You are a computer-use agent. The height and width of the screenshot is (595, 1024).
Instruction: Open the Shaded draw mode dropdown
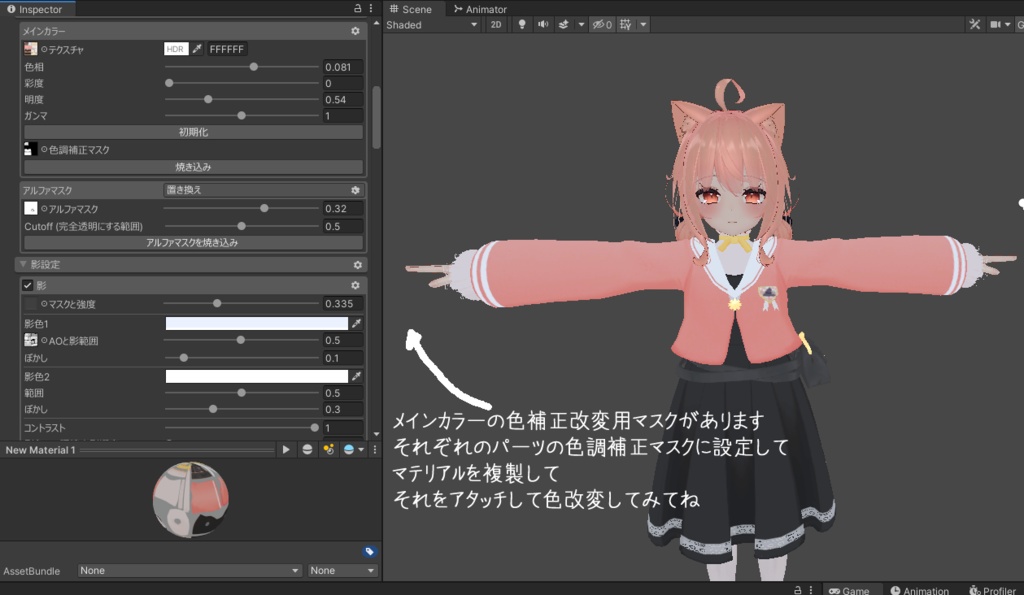(430, 24)
